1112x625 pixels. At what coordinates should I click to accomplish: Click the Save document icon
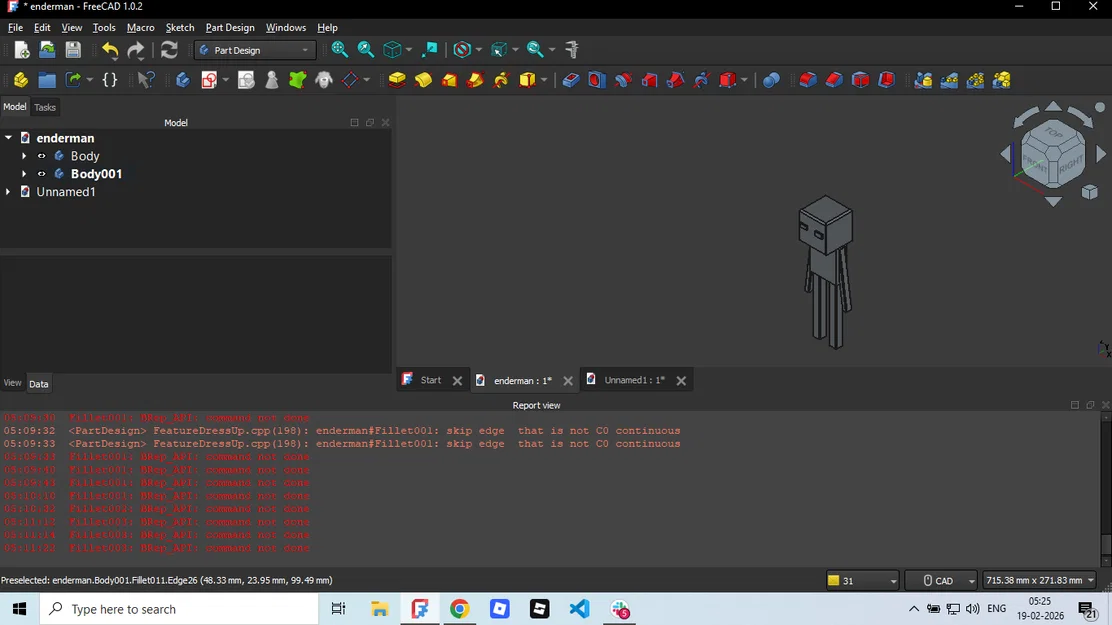[73, 50]
